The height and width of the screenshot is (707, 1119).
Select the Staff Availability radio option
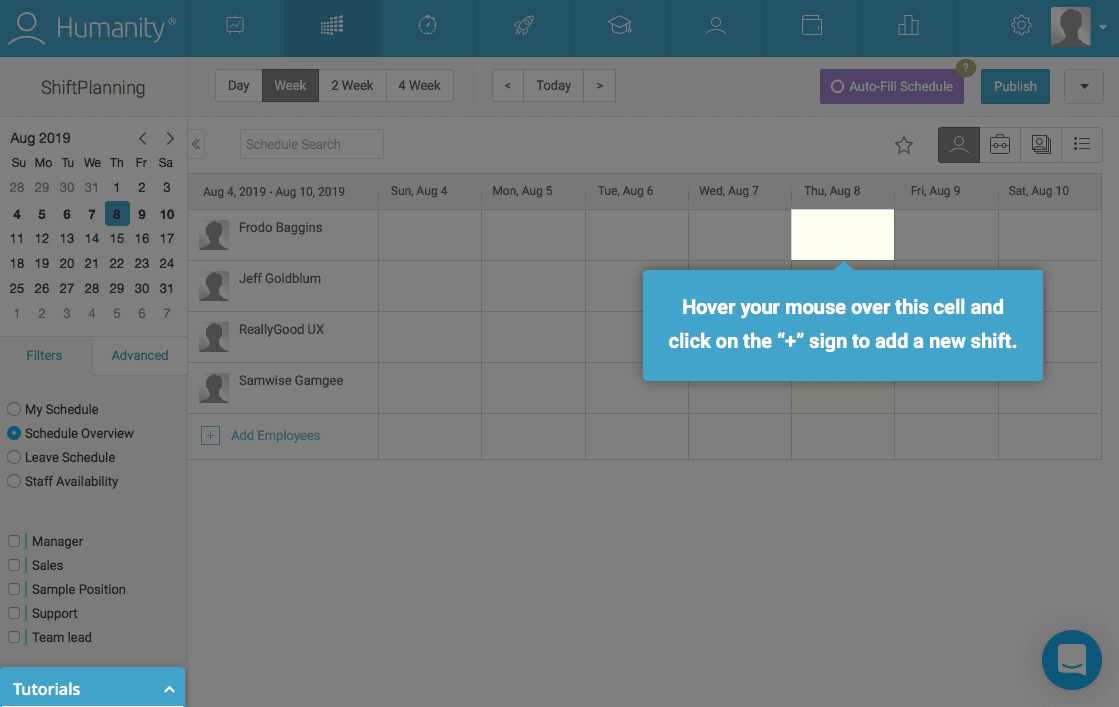[x=14, y=481]
